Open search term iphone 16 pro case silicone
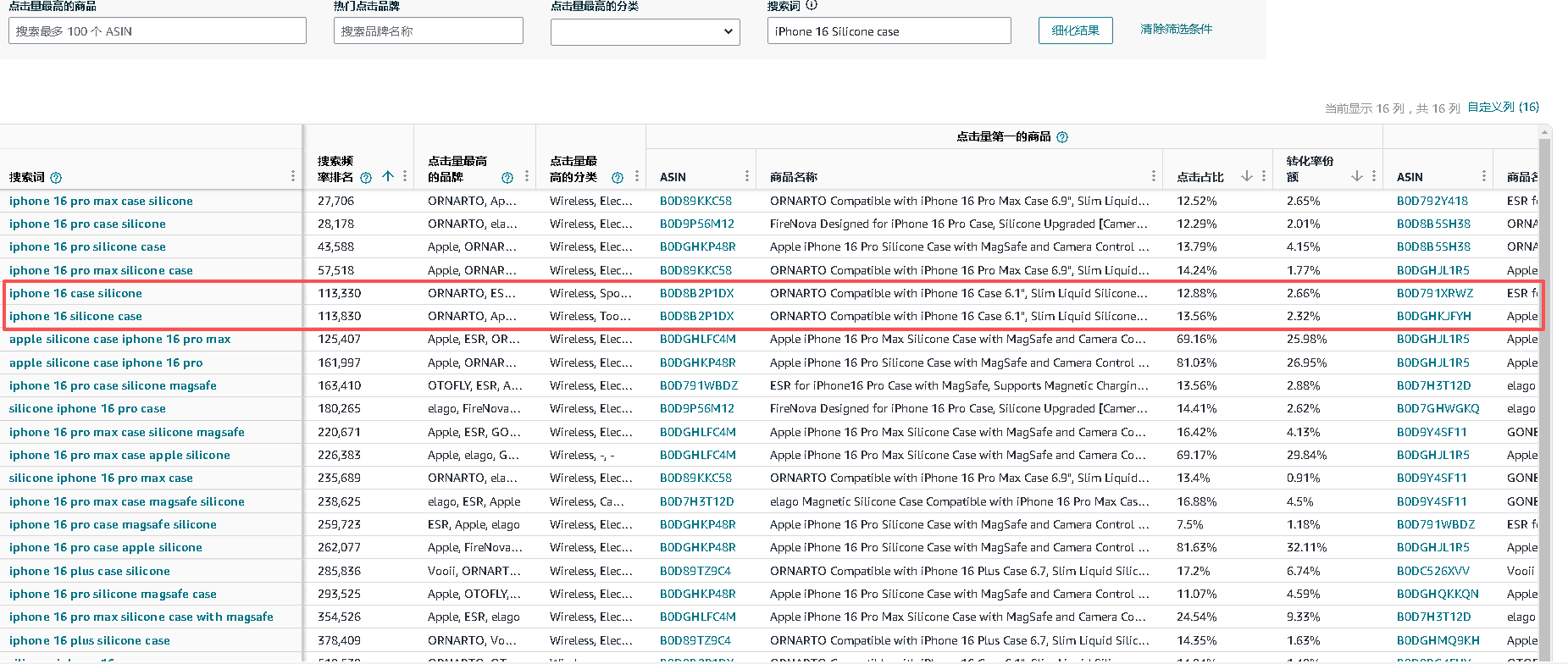This screenshot has width=1568, height=664. [87, 224]
